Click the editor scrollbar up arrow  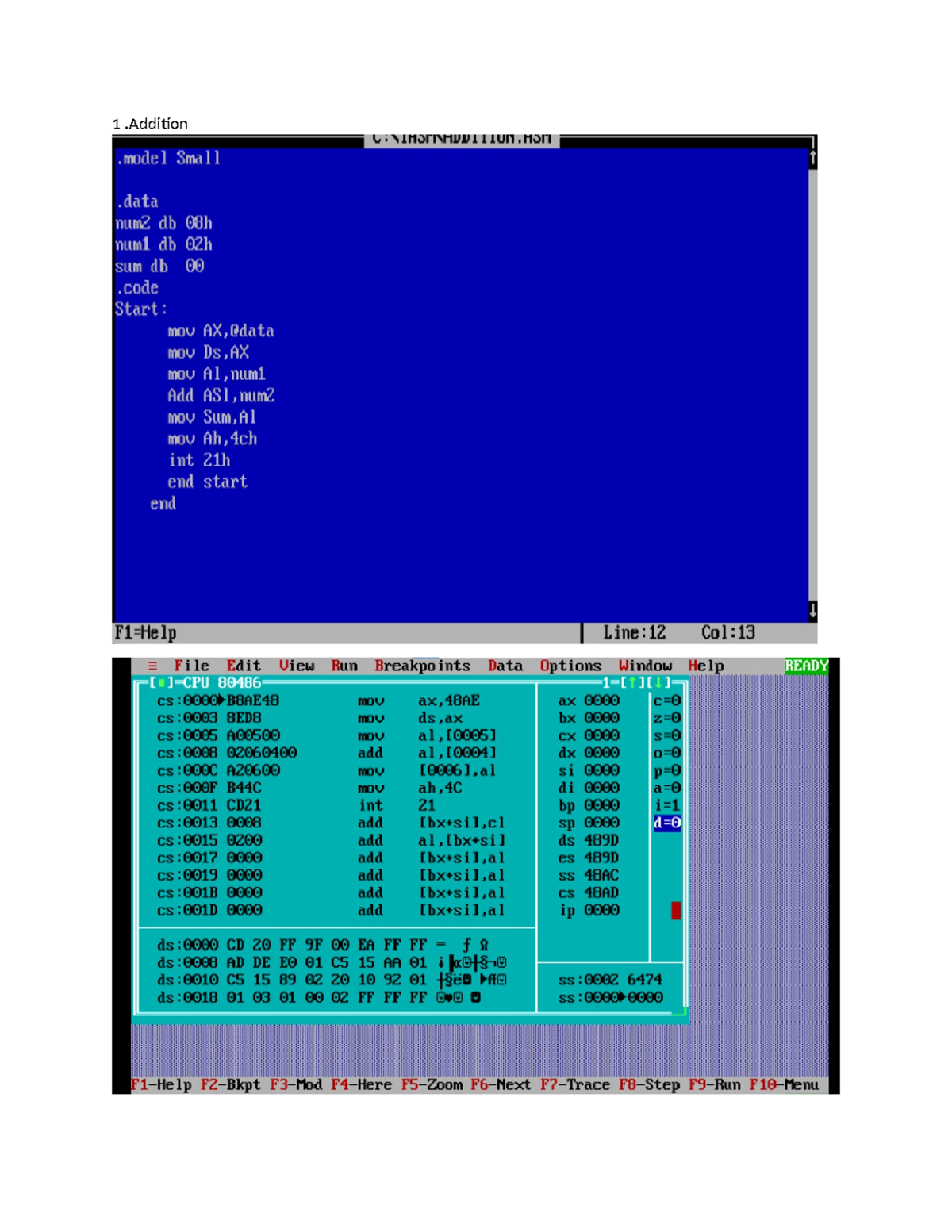[x=812, y=159]
